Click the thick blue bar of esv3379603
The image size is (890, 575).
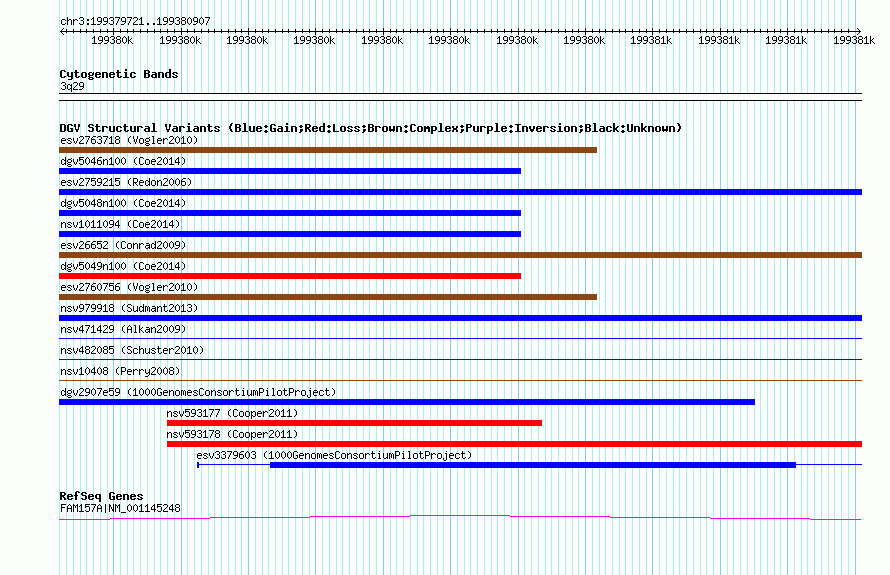click(x=533, y=465)
